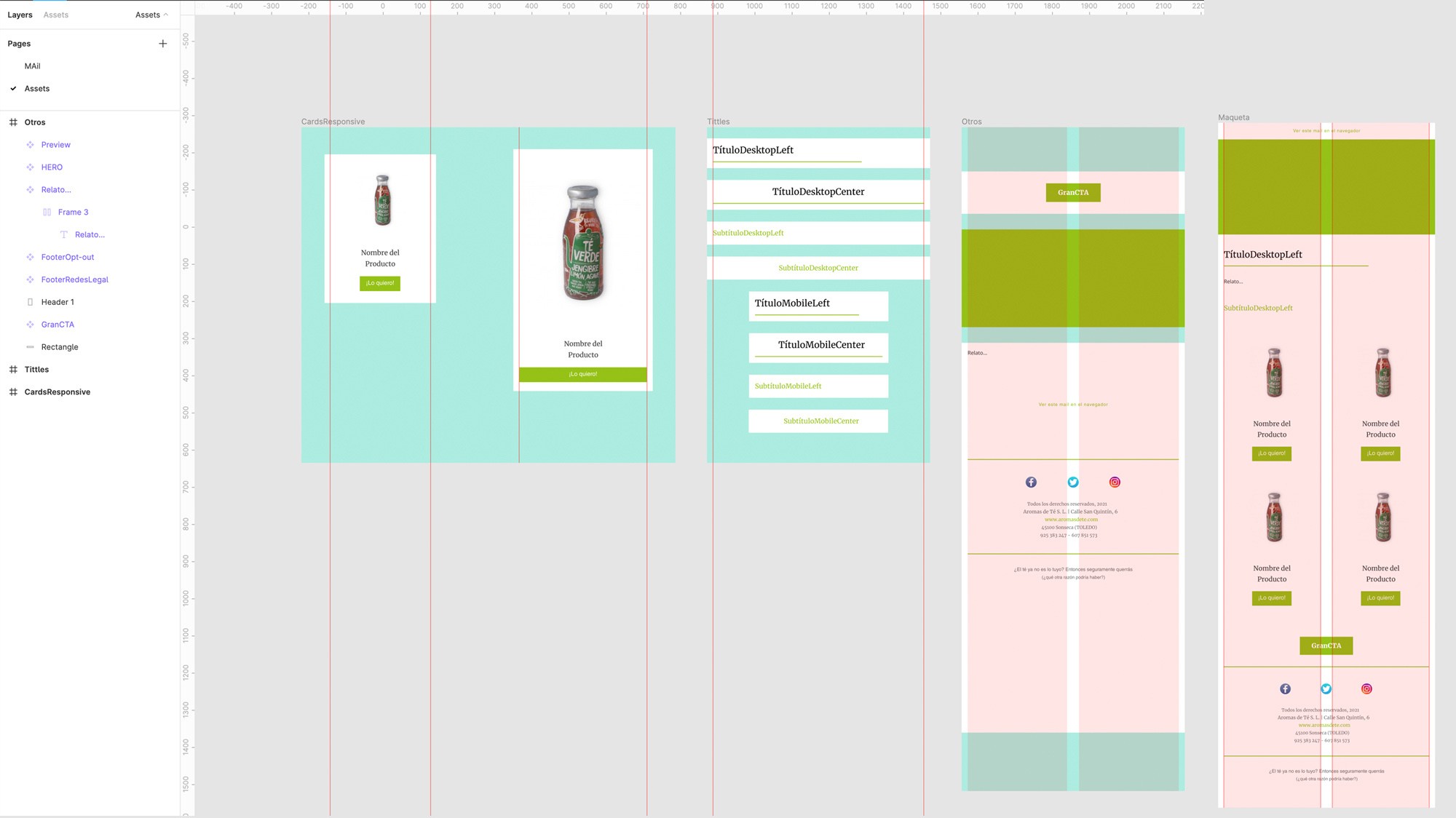Switch to the Assets tab

point(55,15)
